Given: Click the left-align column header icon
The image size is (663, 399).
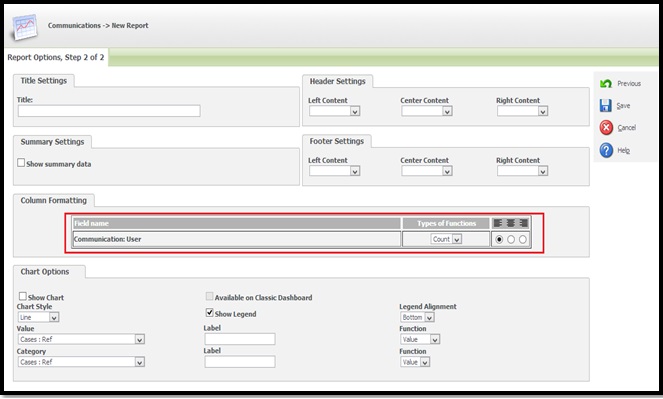Looking at the screenshot, I should tap(498, 223).
